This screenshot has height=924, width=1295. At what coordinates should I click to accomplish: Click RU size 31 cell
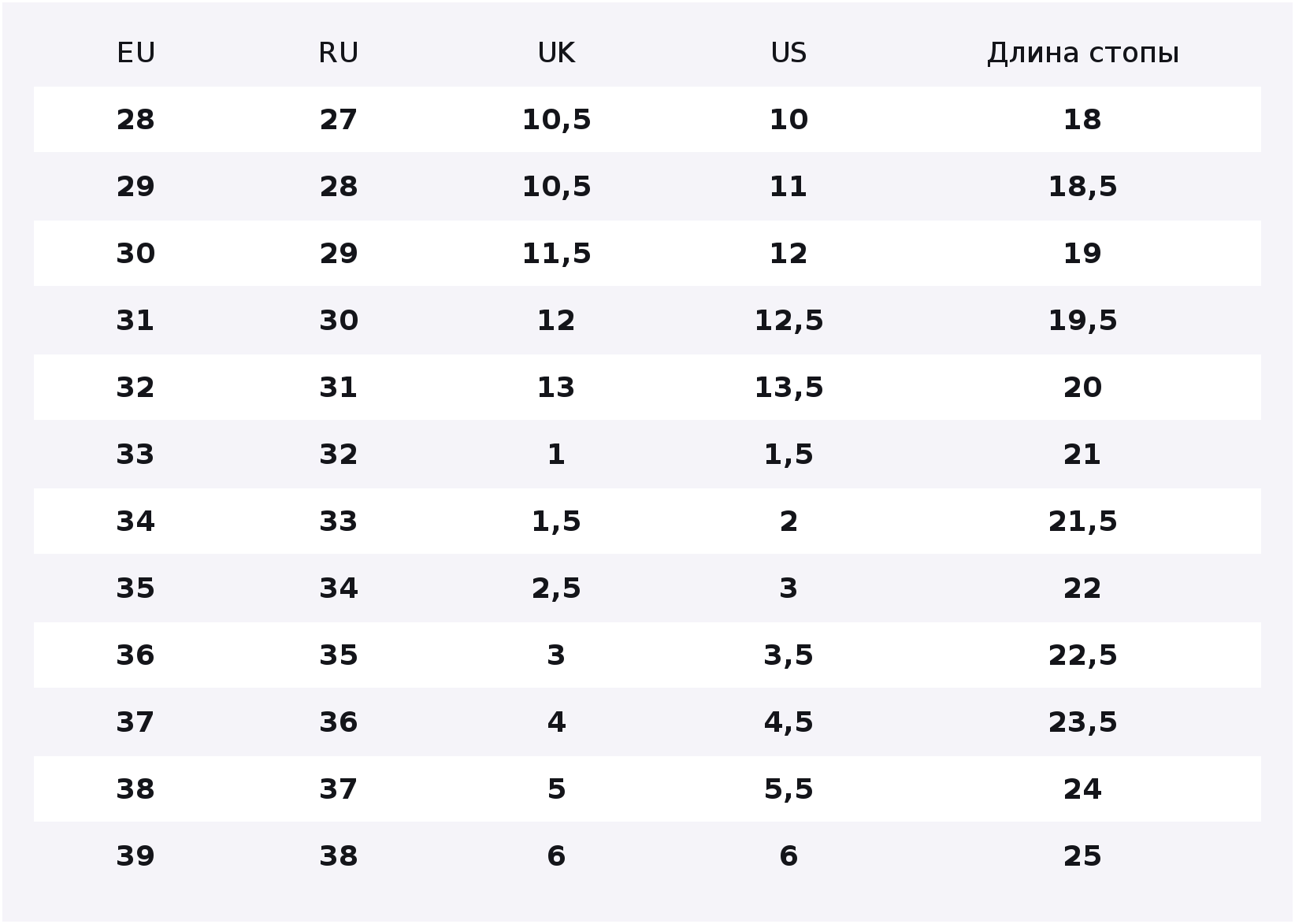click(339, 388)
